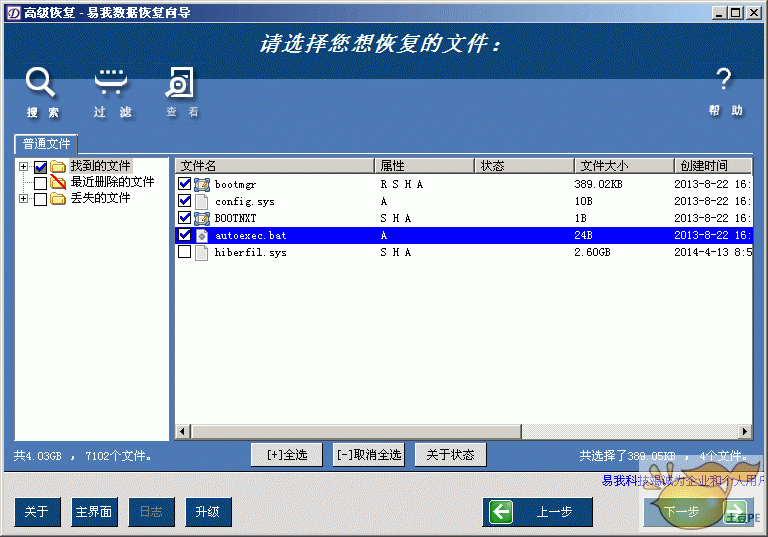Select the config.sys file name

(244, 202)
